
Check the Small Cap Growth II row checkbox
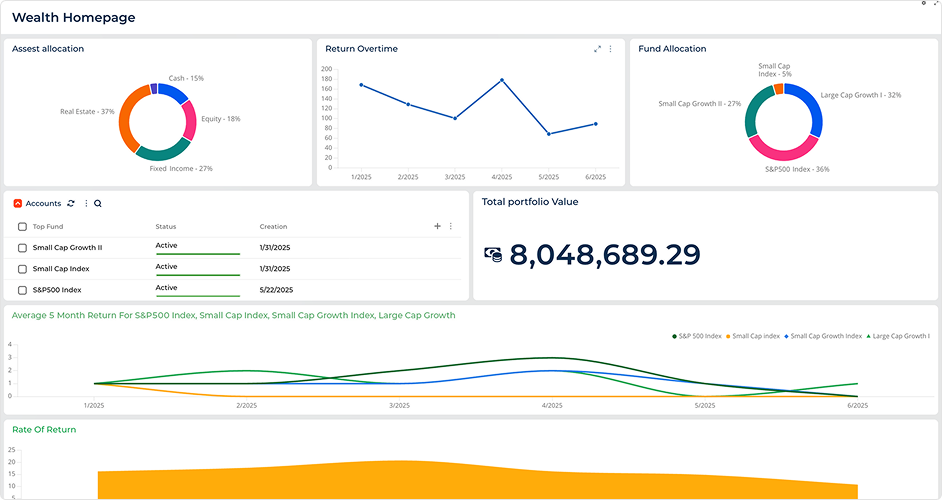(22, 247)
